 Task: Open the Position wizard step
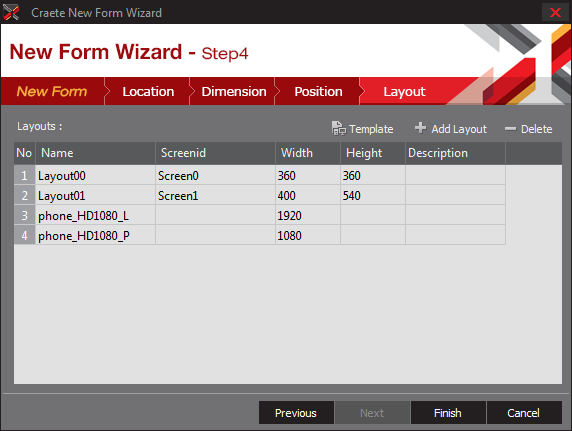tap(318, 91)
